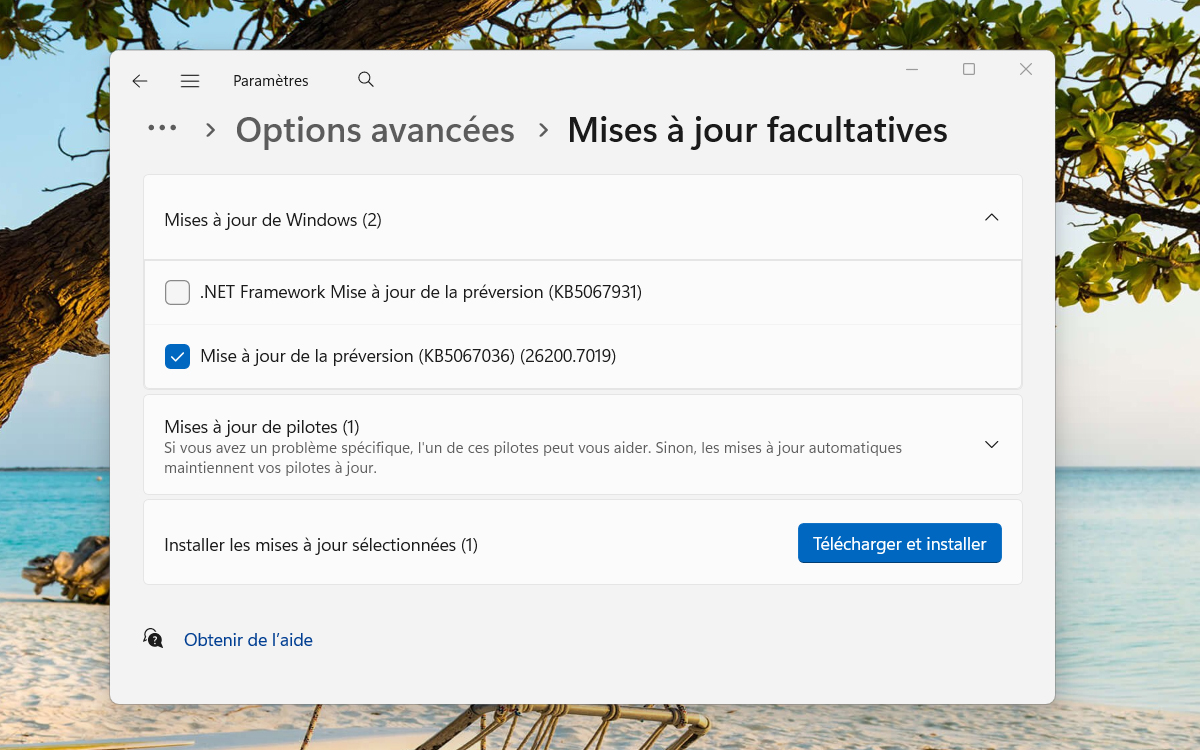Open the breadcrumb ellipsis menu
Image resolution: width=1200 pixels, height=750 pixels.
(x=160, y=128)
